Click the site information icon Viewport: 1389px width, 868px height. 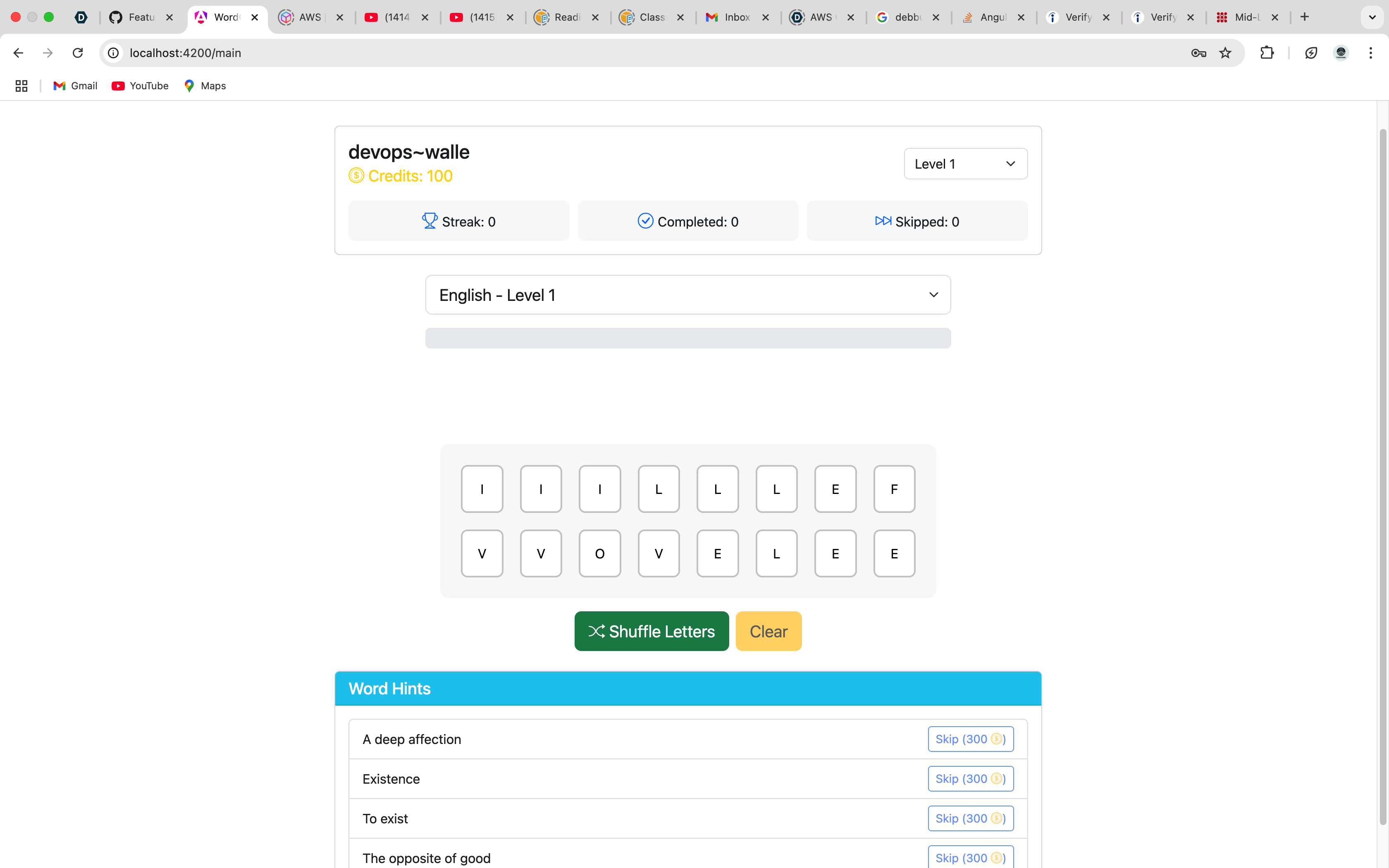[x=114, y=53]
